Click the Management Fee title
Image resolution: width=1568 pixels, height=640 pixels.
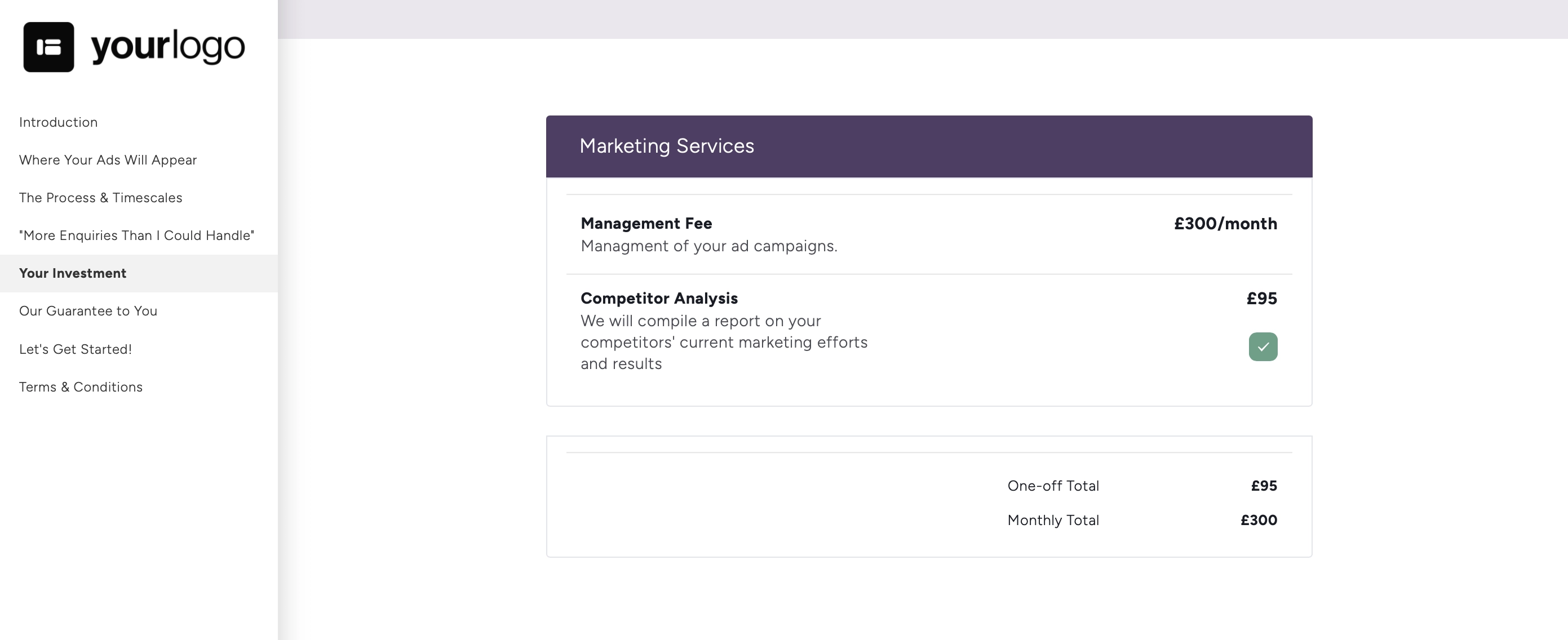(646, 223)
